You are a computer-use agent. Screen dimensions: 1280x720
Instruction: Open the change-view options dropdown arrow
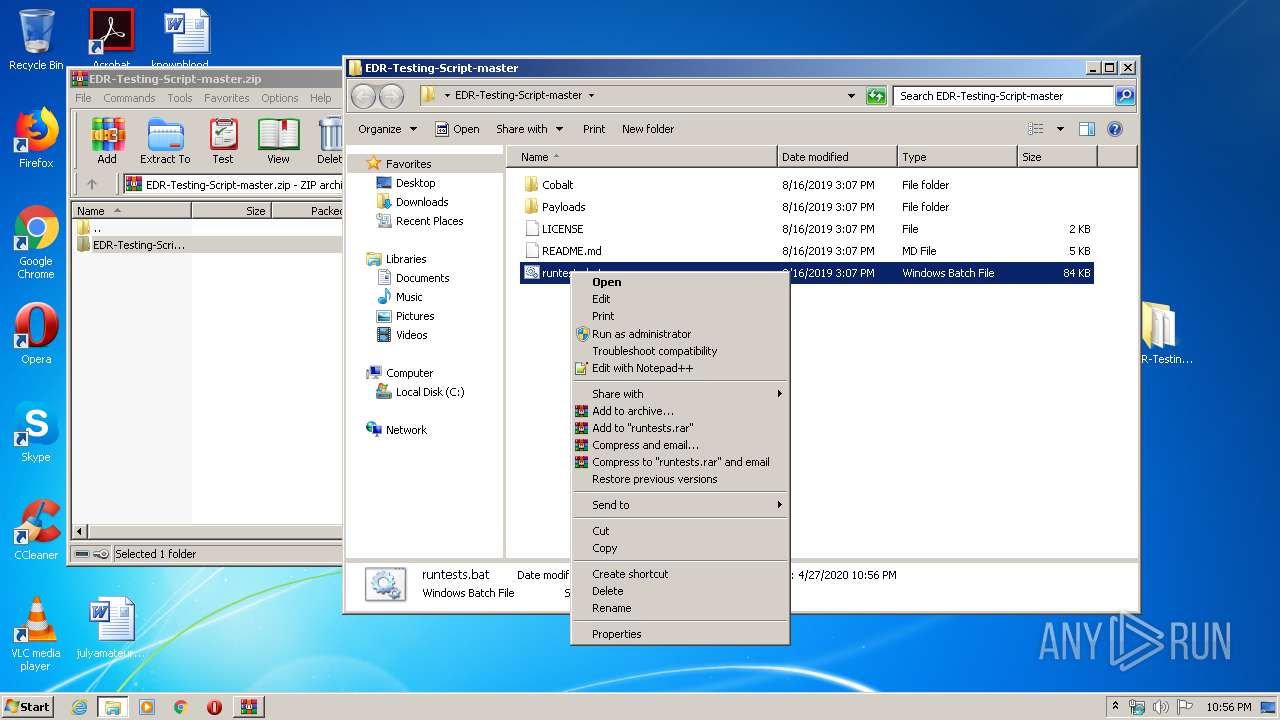coord(1060,129)
